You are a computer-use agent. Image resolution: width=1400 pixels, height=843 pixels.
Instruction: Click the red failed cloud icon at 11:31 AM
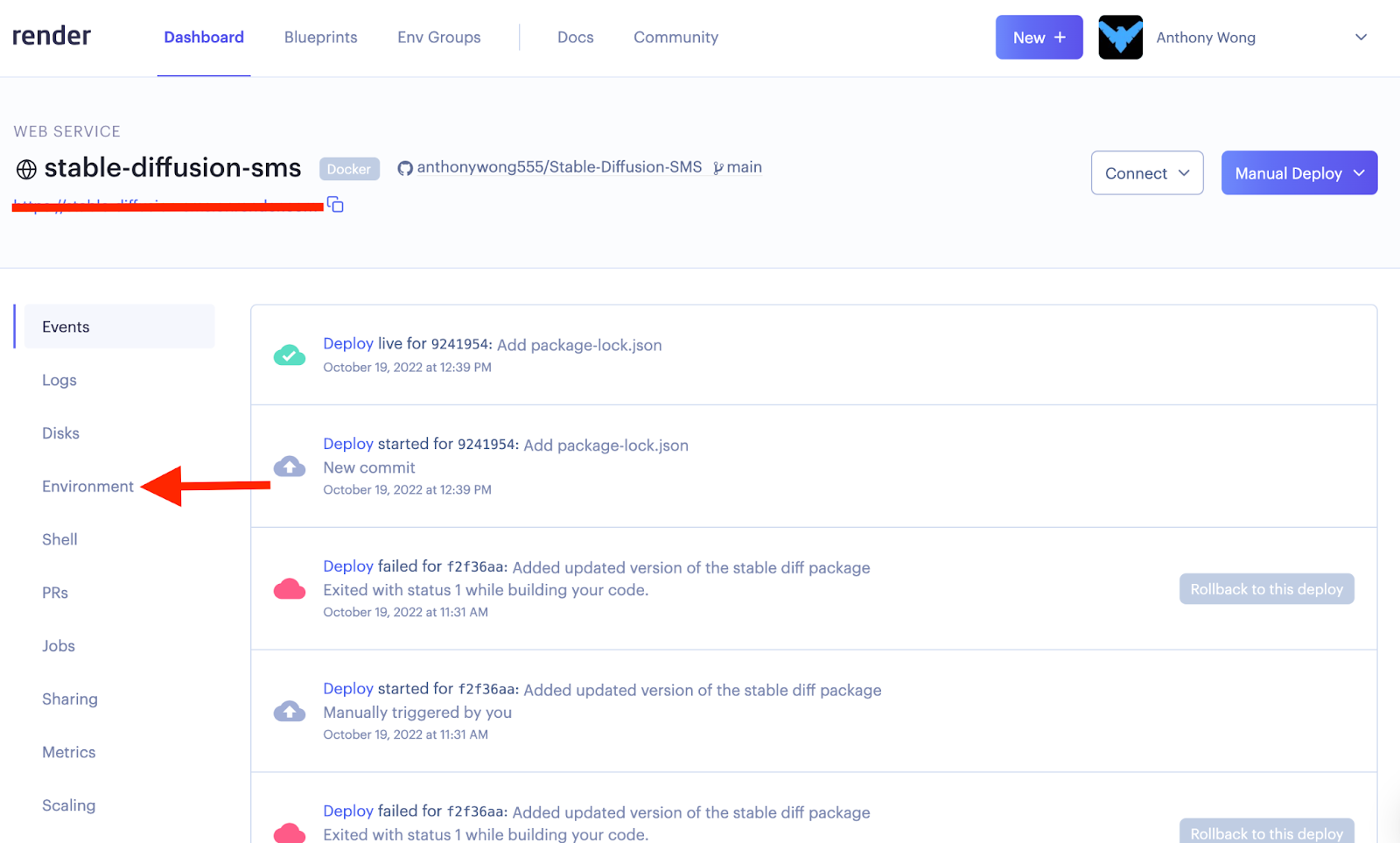[x=290, y=588]
